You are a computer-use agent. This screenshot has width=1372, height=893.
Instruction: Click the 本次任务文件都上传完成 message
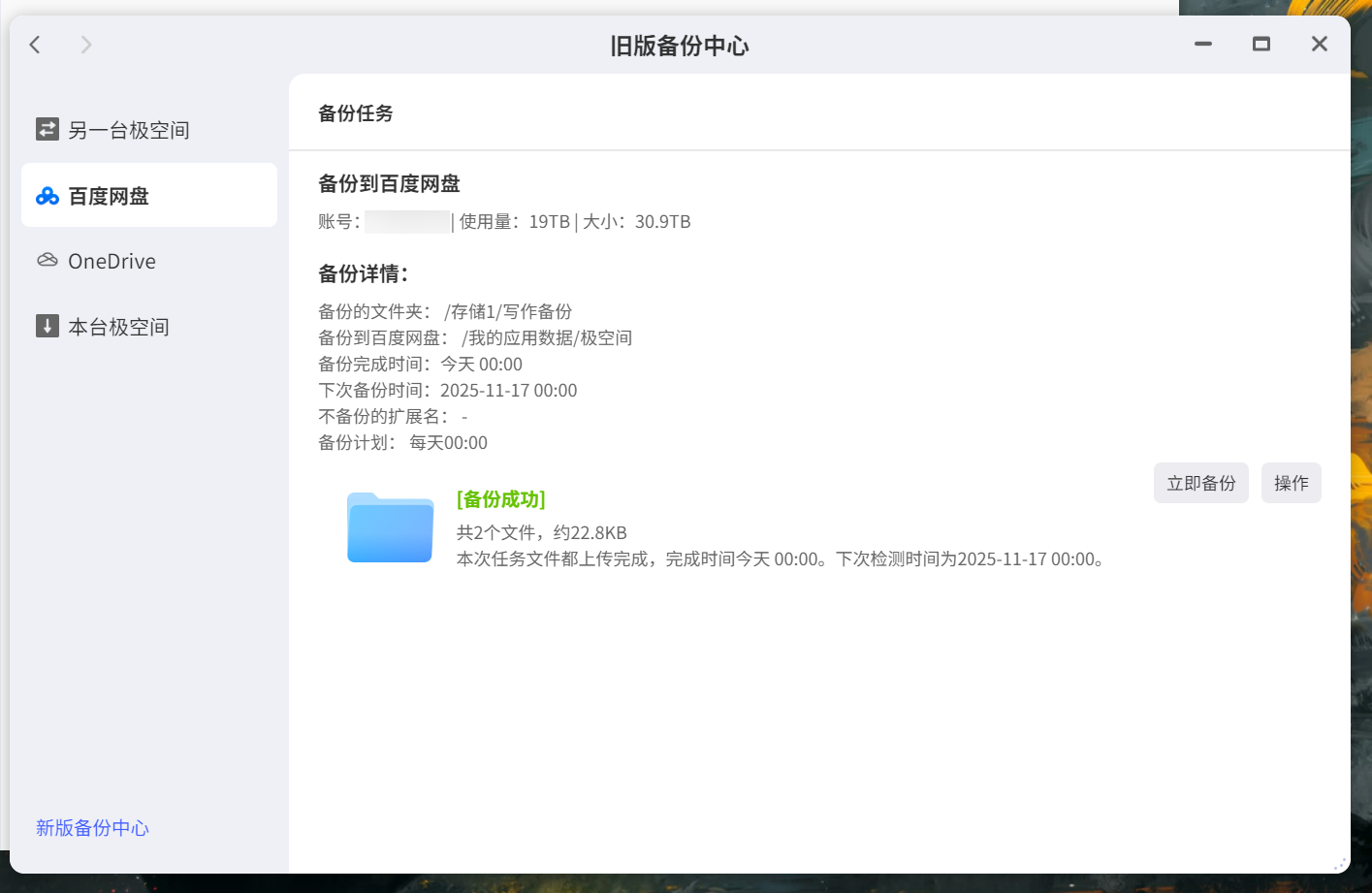(783, 558)
